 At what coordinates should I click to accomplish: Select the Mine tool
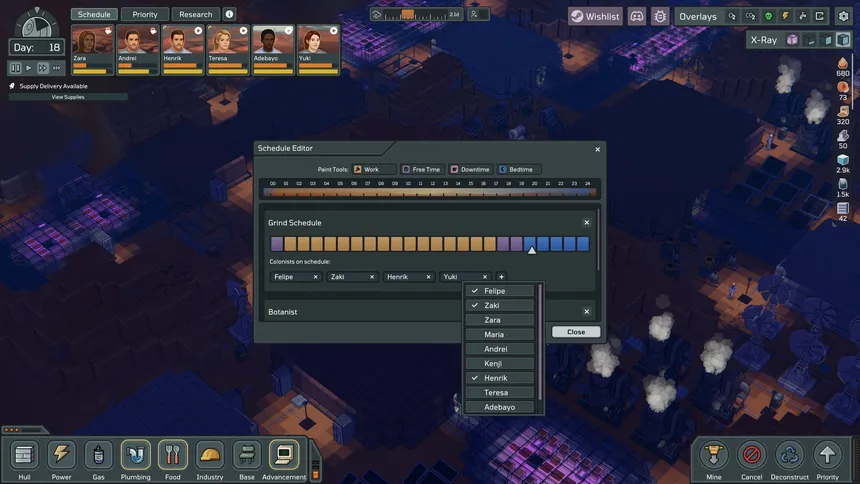[x=714, y=455]
